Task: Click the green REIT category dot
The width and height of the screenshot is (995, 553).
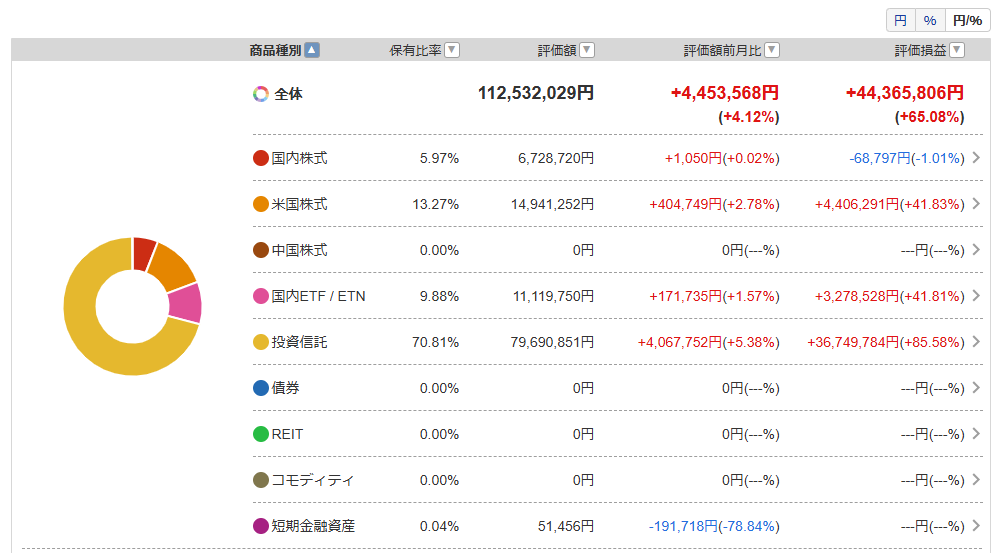Action: coord(261,434)
